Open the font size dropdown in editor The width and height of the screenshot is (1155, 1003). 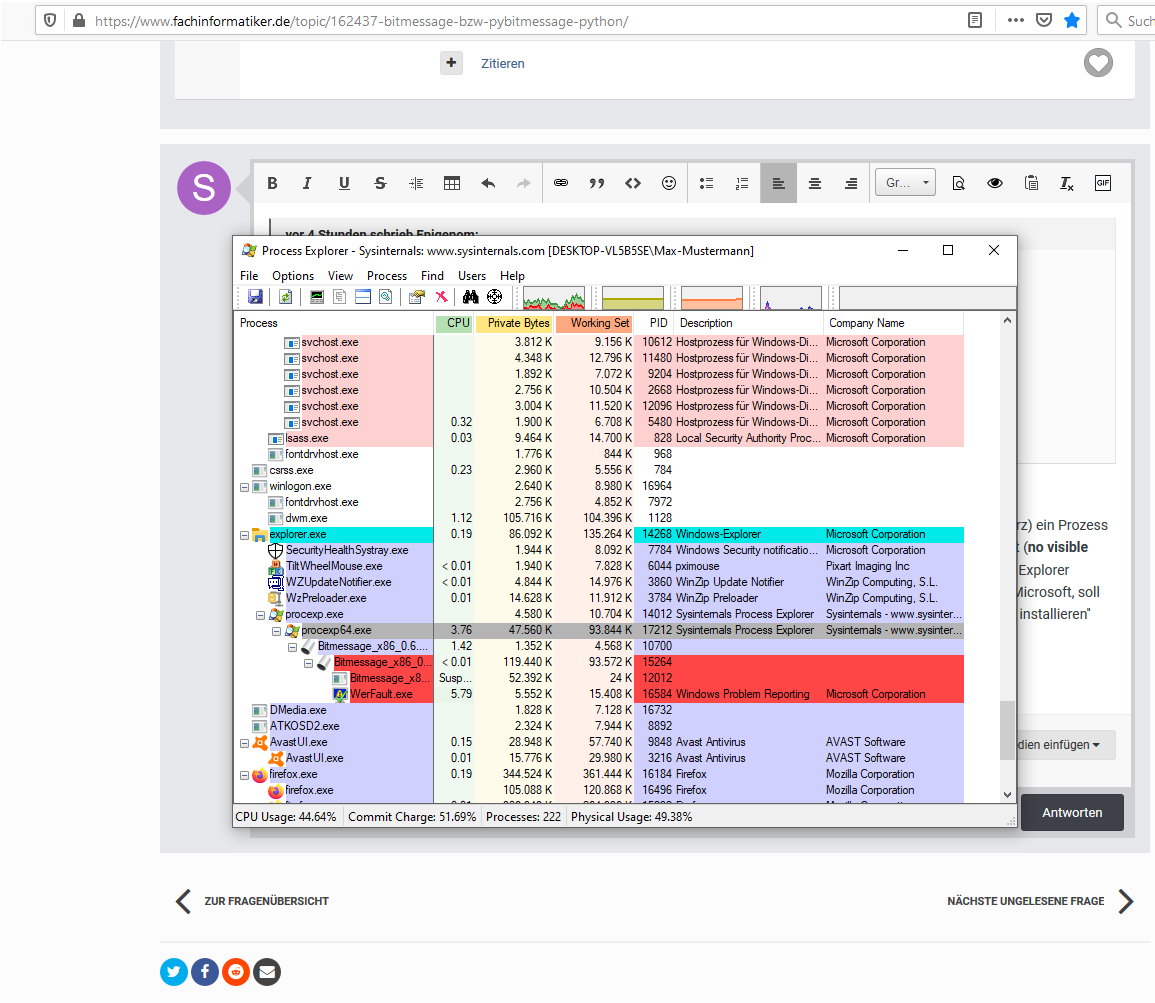[905, 183]
